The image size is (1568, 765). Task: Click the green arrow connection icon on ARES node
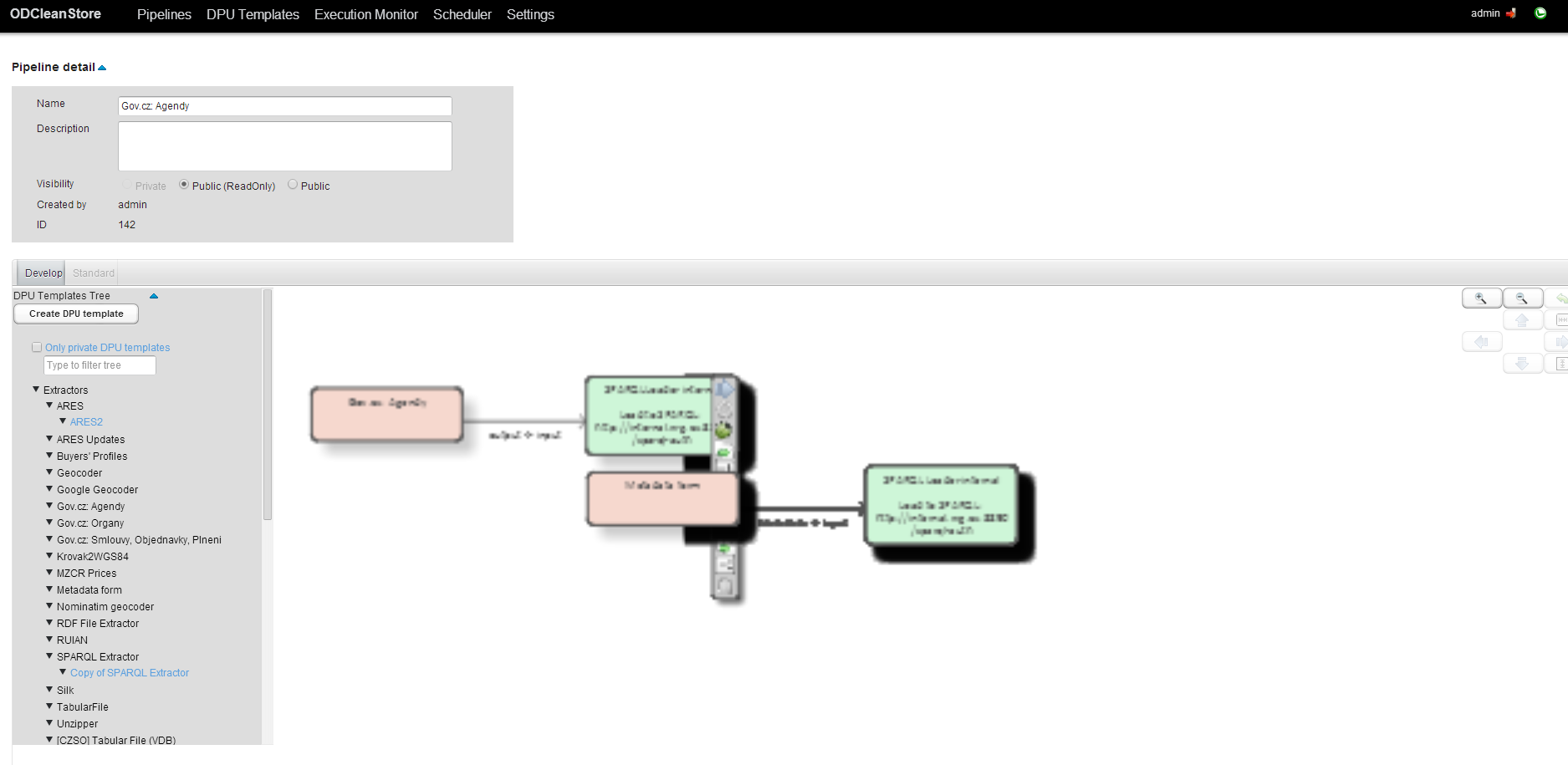(x=724, y=452)
